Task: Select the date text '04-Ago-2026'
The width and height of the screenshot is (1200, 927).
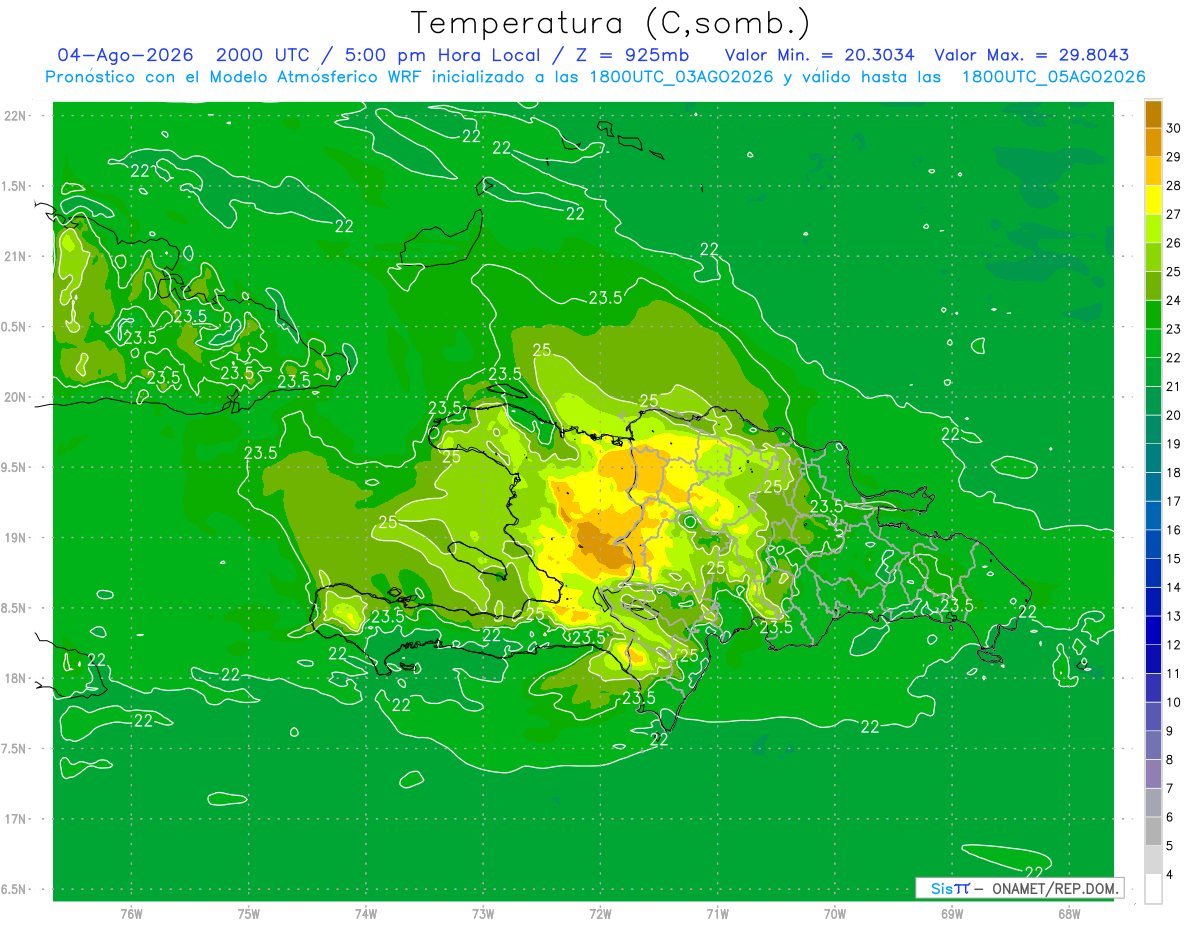Action: point(125,55)
